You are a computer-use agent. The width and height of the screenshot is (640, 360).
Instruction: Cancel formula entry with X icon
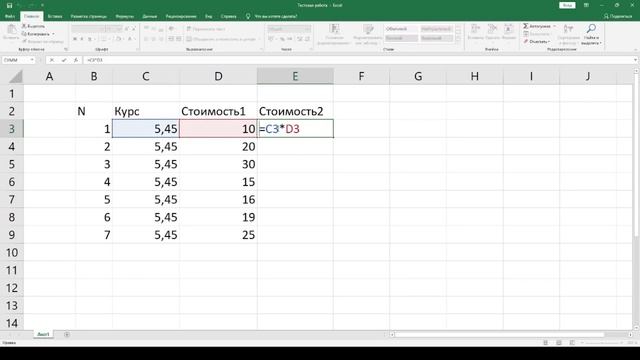[51, 60]
